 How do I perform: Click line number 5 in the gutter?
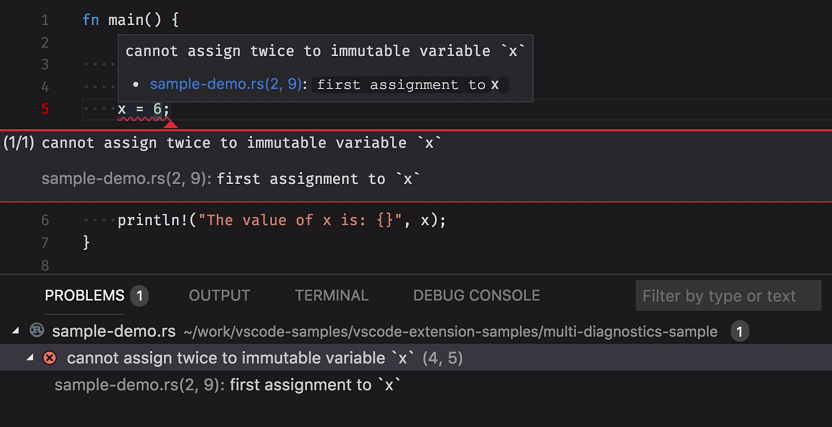point(45,109)
